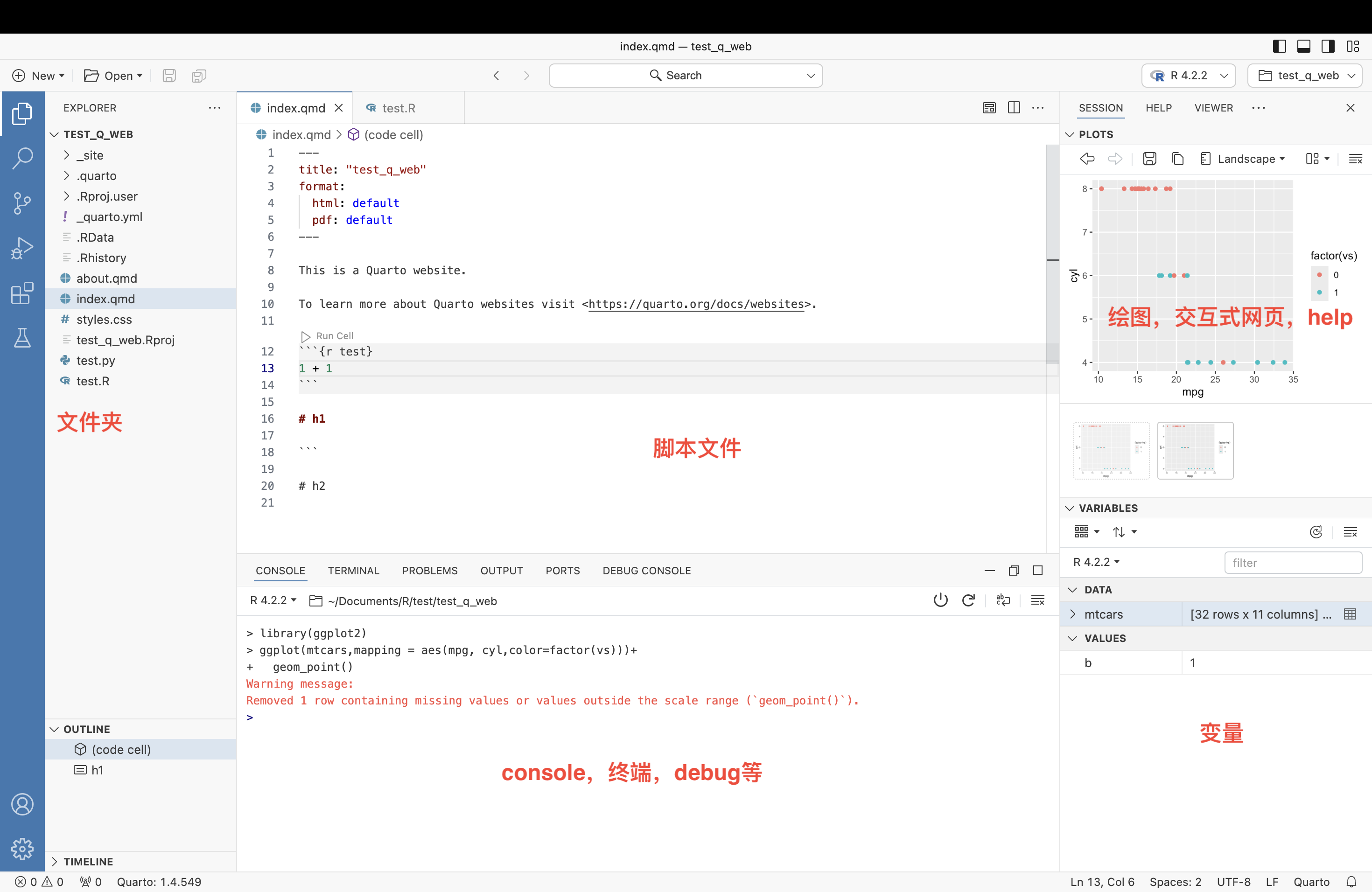Copy the plot to clipboard
Image resolution: width=1372 pixels, height=892 pixels.
[x=1178, y=159]
